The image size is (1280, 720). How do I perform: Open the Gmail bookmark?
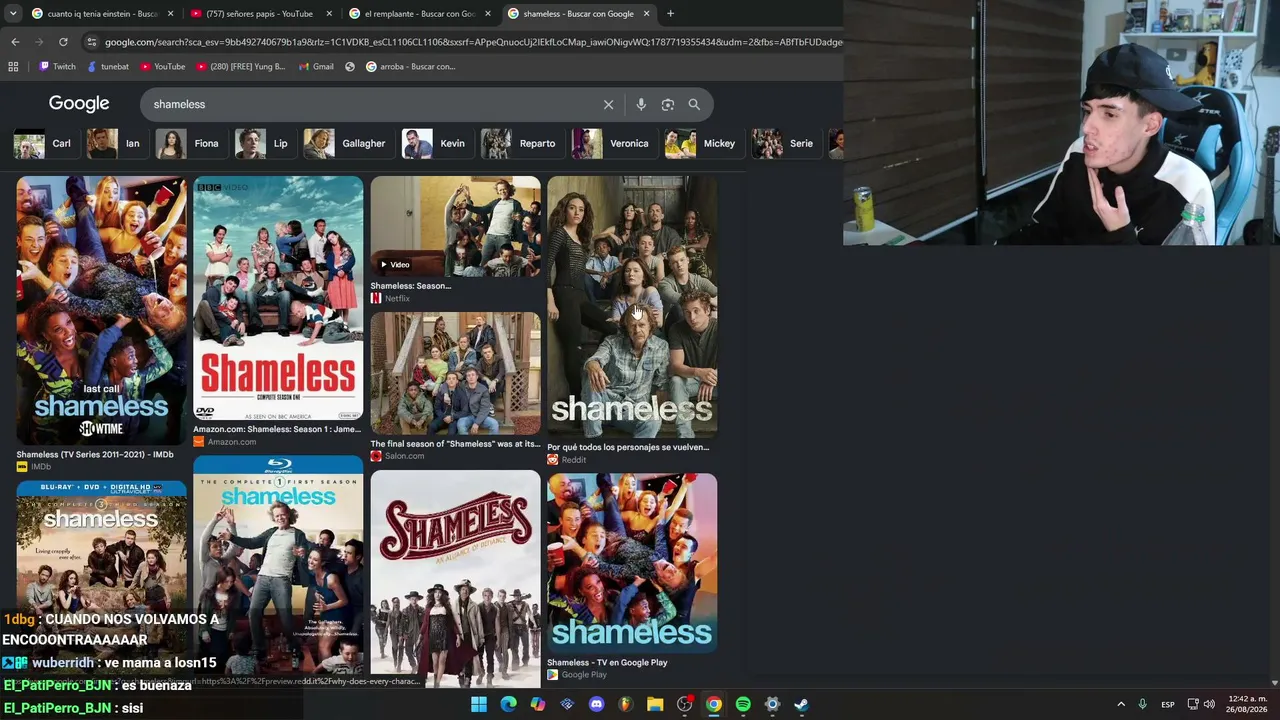coord(316,67)
